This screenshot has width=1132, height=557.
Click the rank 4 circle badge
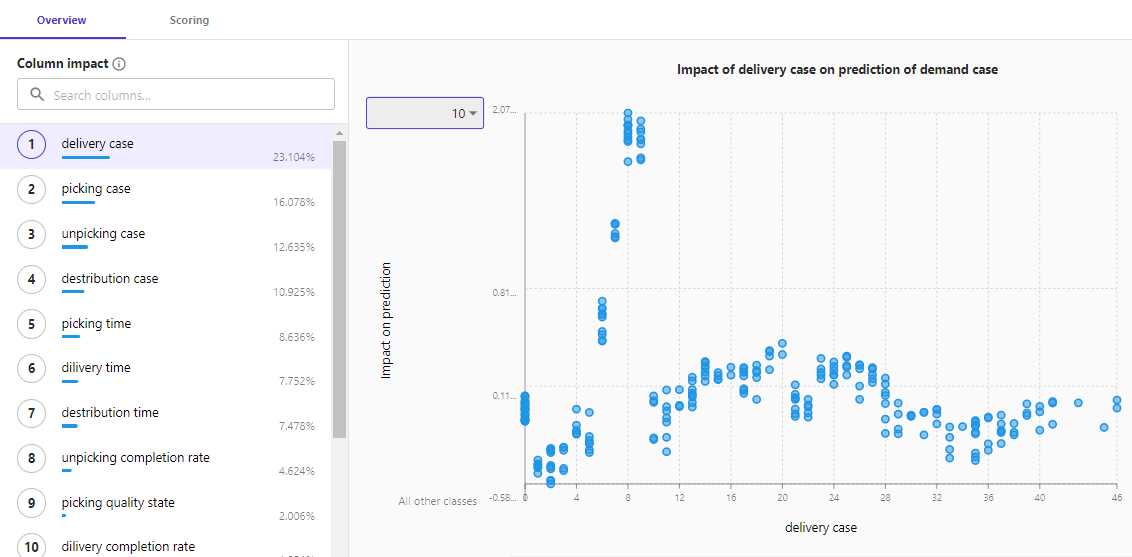[32, 279]
